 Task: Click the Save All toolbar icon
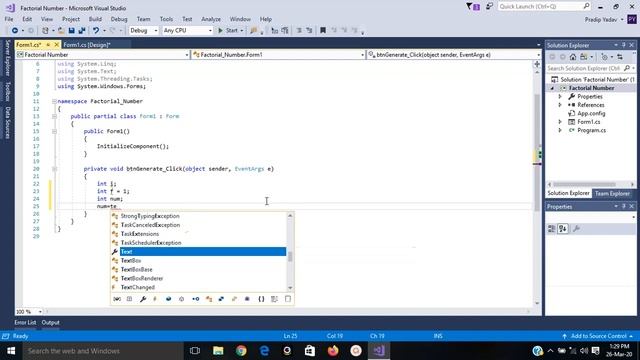tap(82, 31)
